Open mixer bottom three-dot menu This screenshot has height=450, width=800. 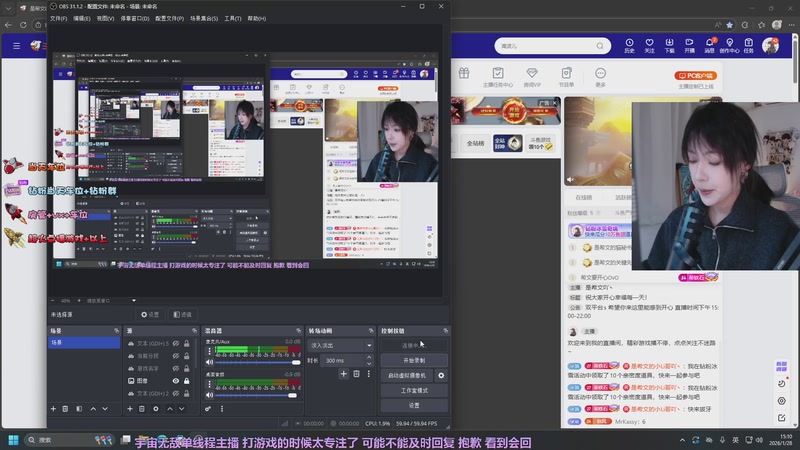[x=221, y=409]
